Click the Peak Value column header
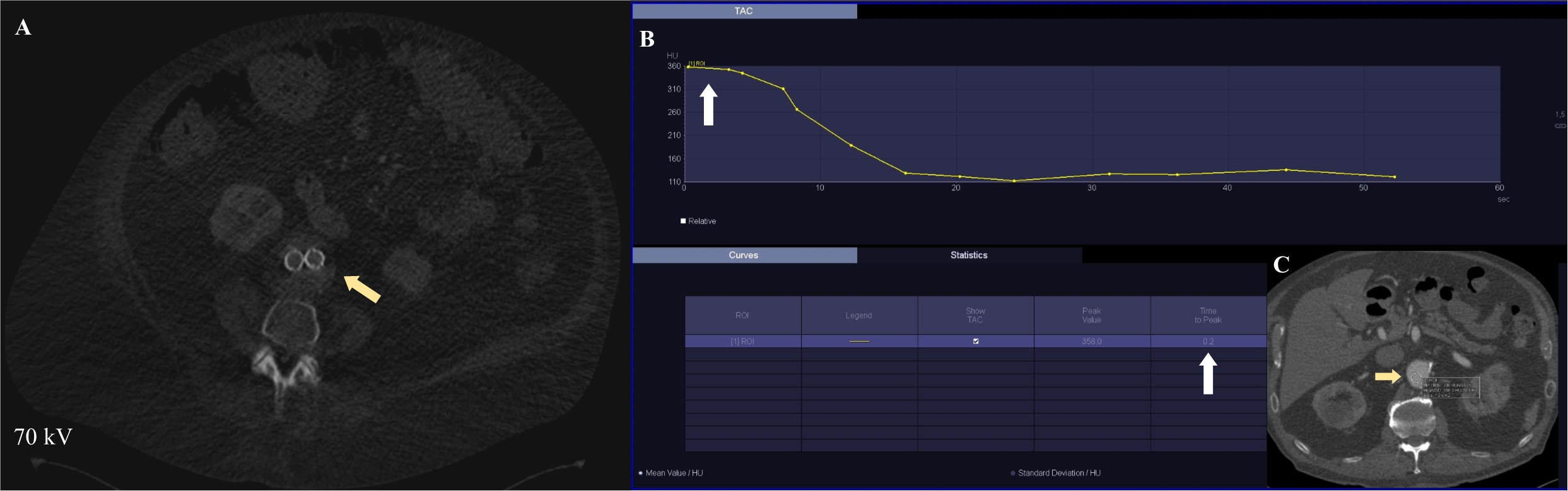This screenshot has width=1568, height=491. [1091, 315]
